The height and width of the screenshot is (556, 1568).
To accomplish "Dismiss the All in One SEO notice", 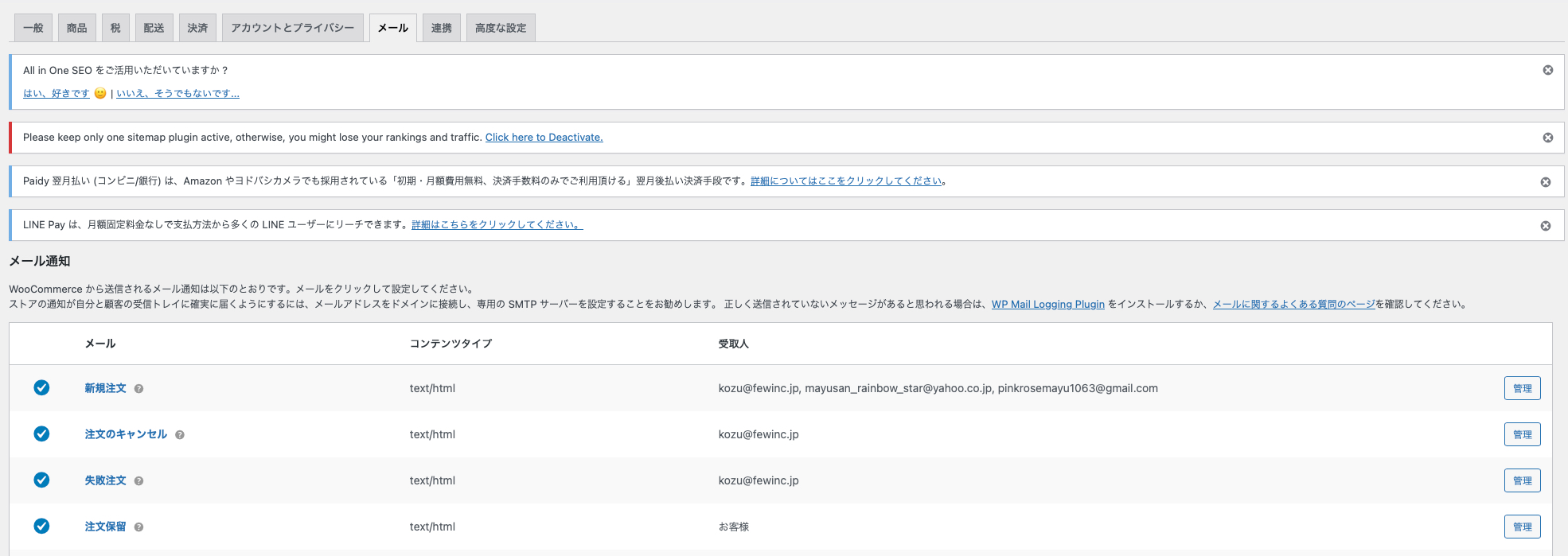I will tap(1547, 70).
